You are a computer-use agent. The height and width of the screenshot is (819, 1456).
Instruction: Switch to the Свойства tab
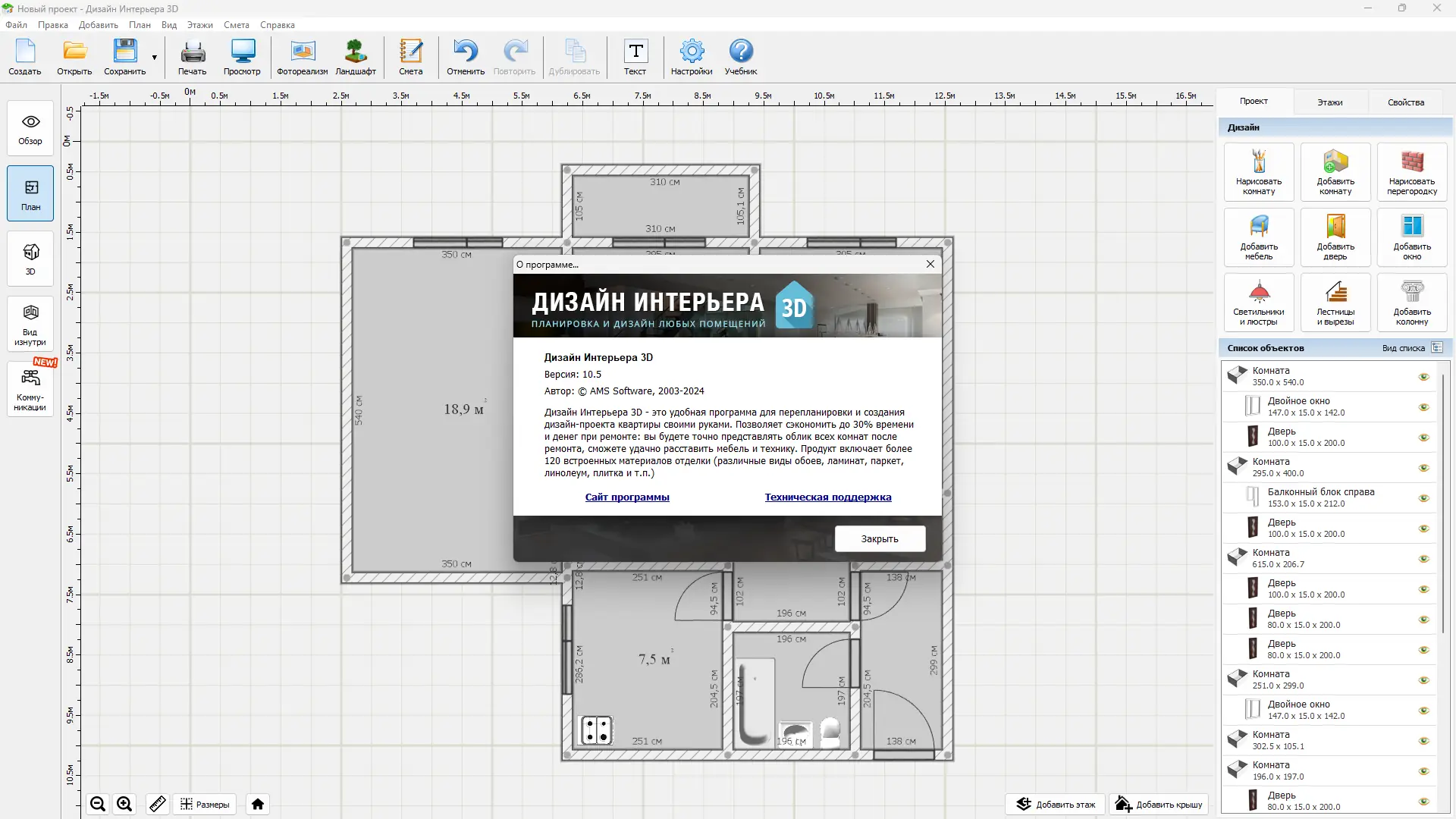tap(1405, 102)
